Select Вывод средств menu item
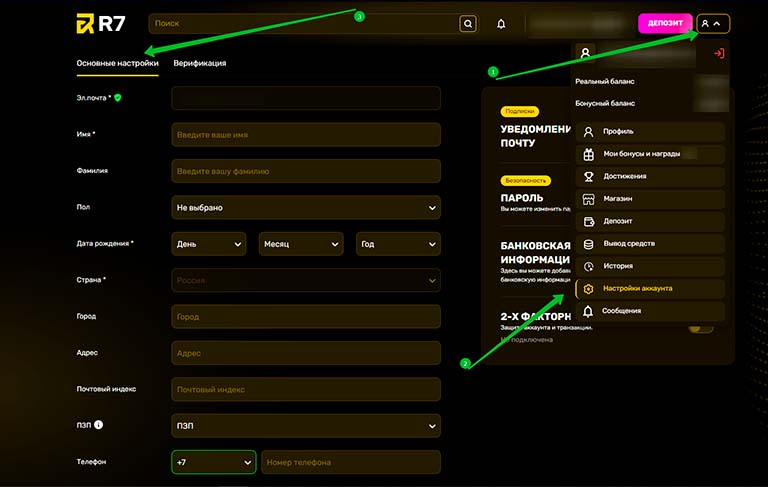 pos(650,244)
